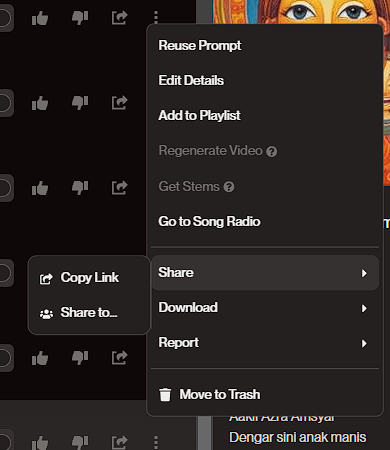This screenshot has width=390, height=450.
Task: Click Copy Link in the share popup
Action: 89,278
